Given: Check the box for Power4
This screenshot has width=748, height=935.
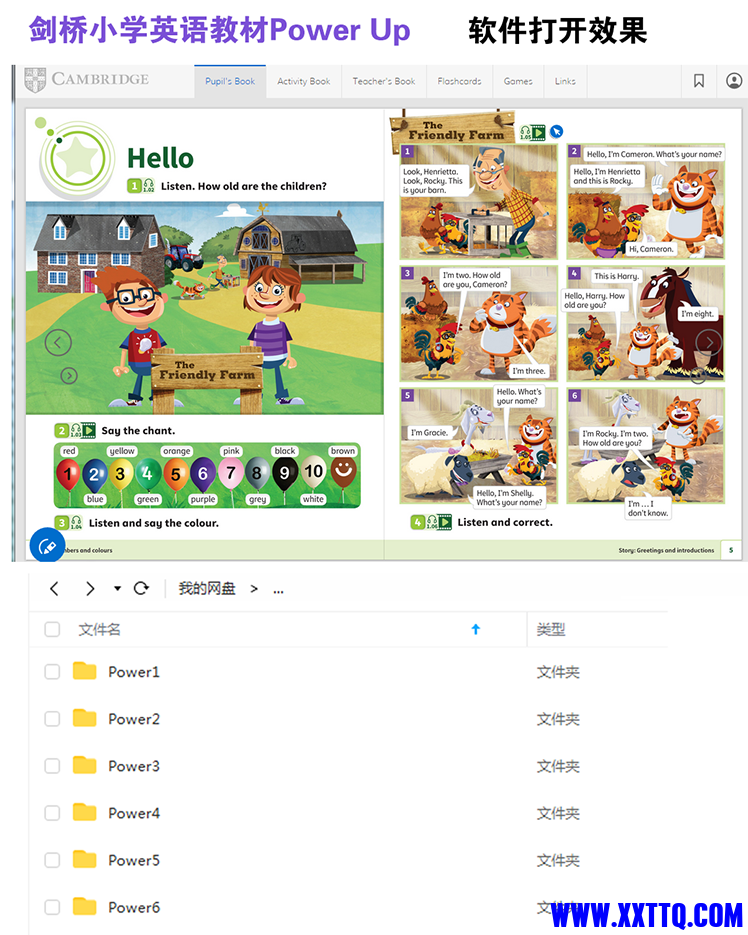Looking at the screenshot, I should point(52,813).
